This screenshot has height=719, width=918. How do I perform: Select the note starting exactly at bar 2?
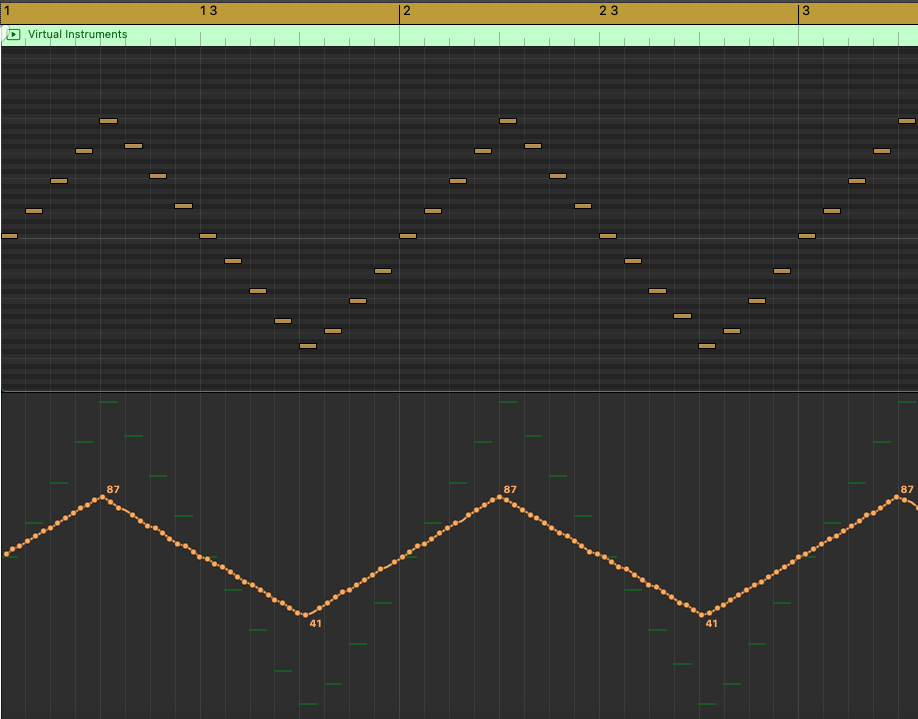pyautogui.click(x=408, y=236)
